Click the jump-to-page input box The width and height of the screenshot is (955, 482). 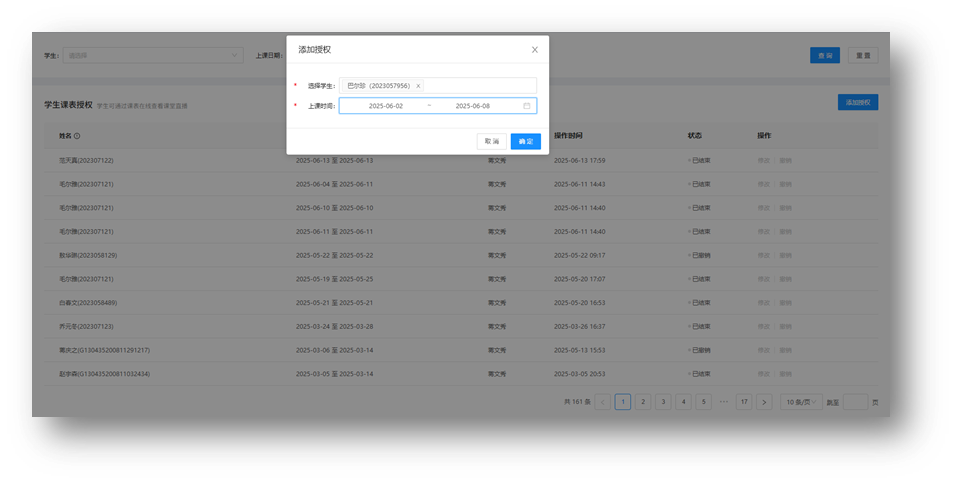855,402
